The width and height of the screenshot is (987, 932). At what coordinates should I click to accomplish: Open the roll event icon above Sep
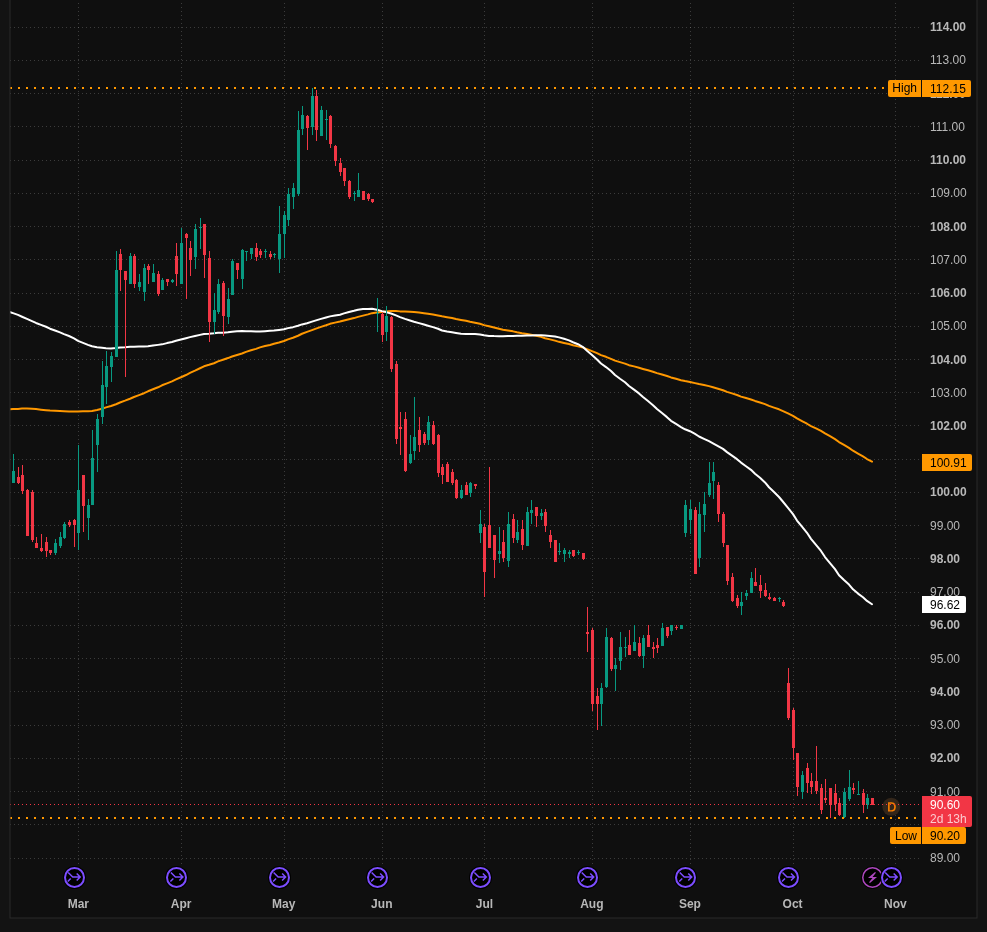pos(685,877)
